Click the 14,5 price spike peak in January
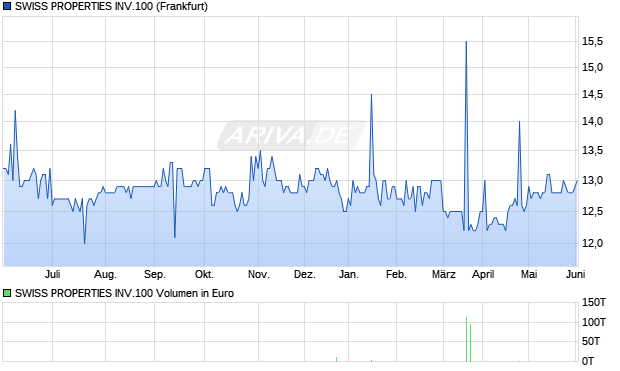This screenshot has height=371, width=620. [371, 95]
